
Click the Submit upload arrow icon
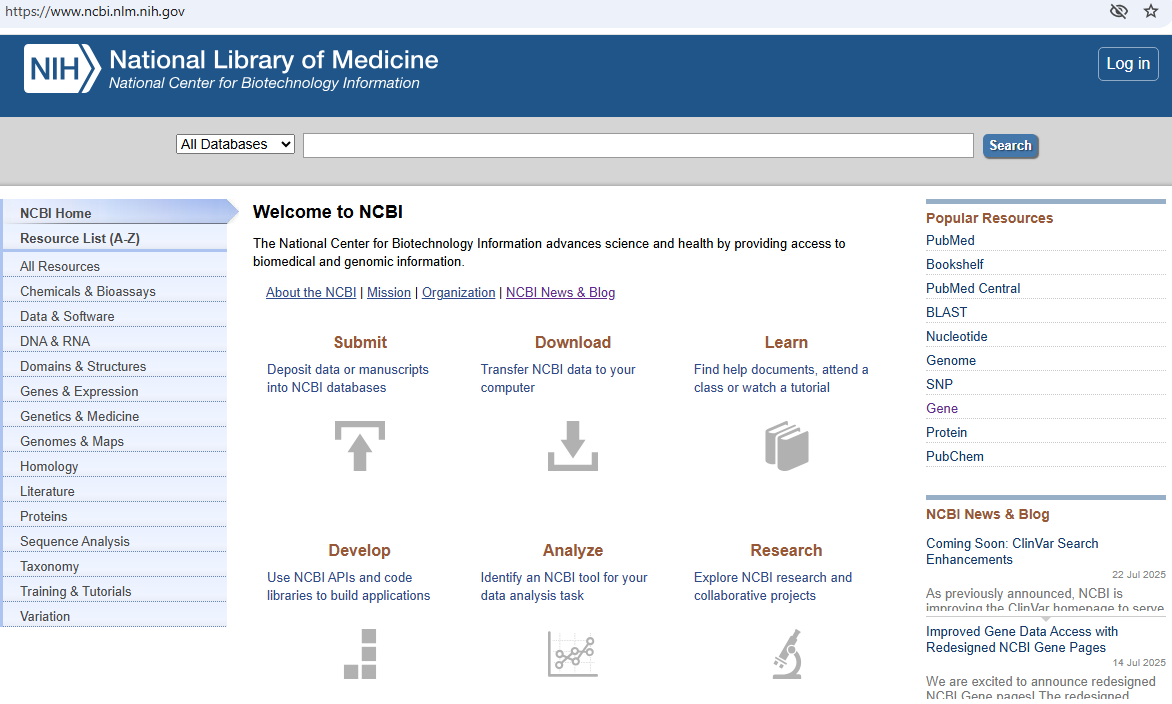[x=360, y=446]
